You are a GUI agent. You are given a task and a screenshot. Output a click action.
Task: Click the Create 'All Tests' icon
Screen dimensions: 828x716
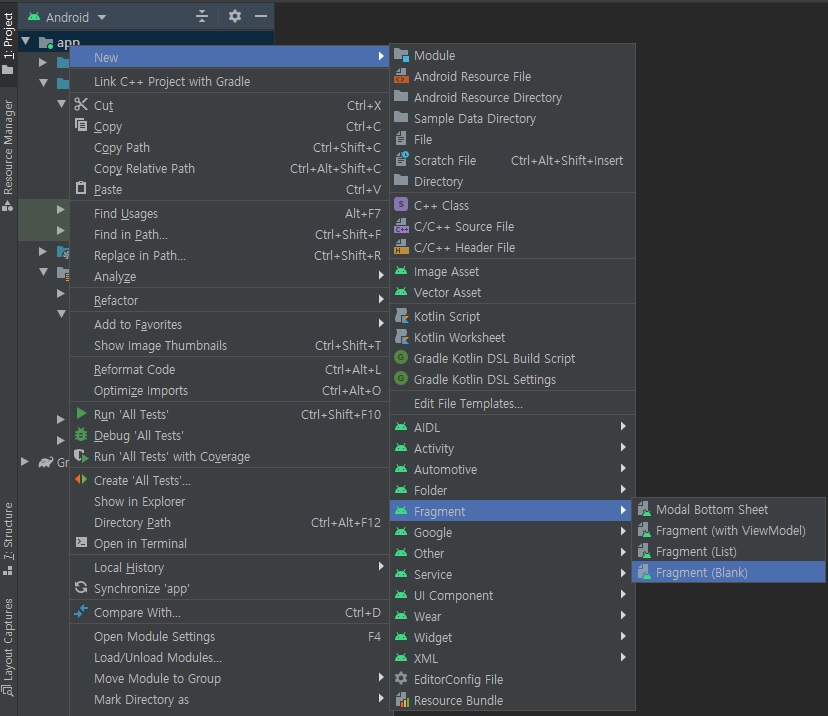[x=81, y=479]
